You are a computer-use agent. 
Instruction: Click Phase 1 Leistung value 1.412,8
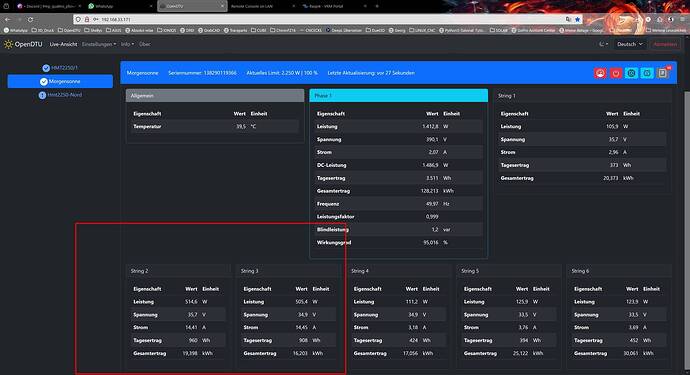pyautogui.click(x=430, y=126)
